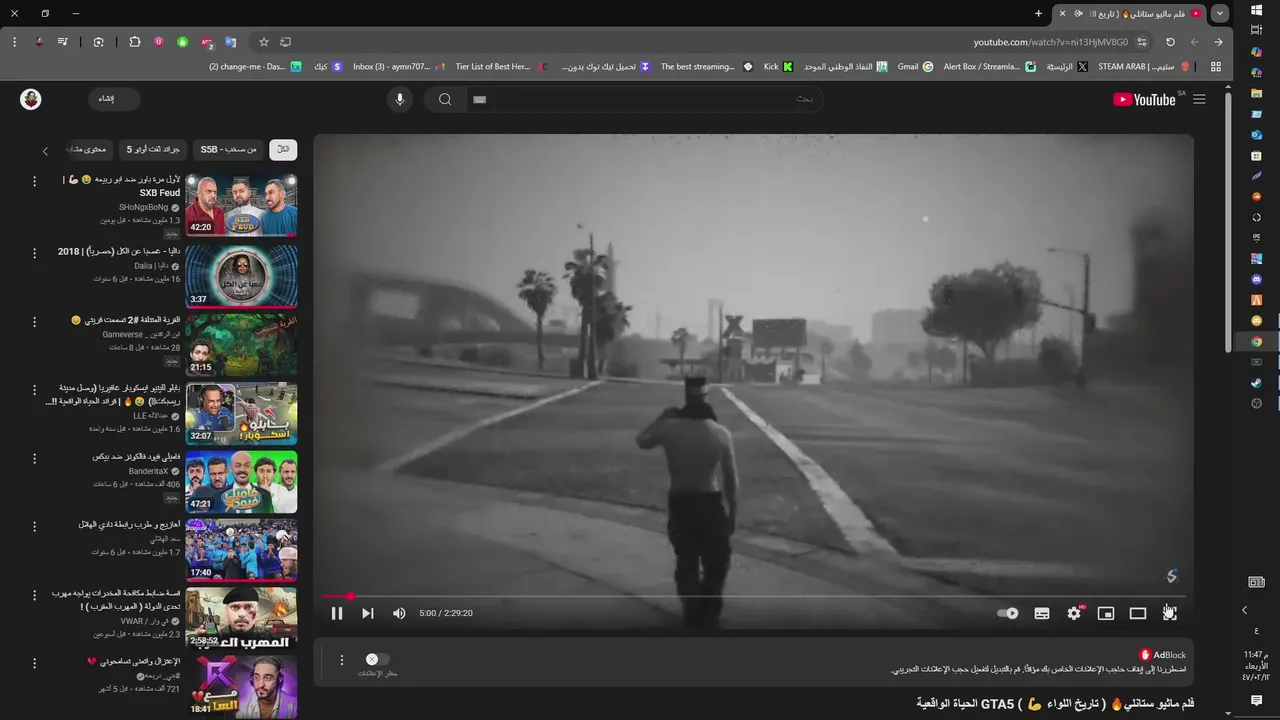Open channel SHoNgxBoNg link
The width and height of the screenshot is (1280, 720).
pyautogui.click(x=143, y=207)
